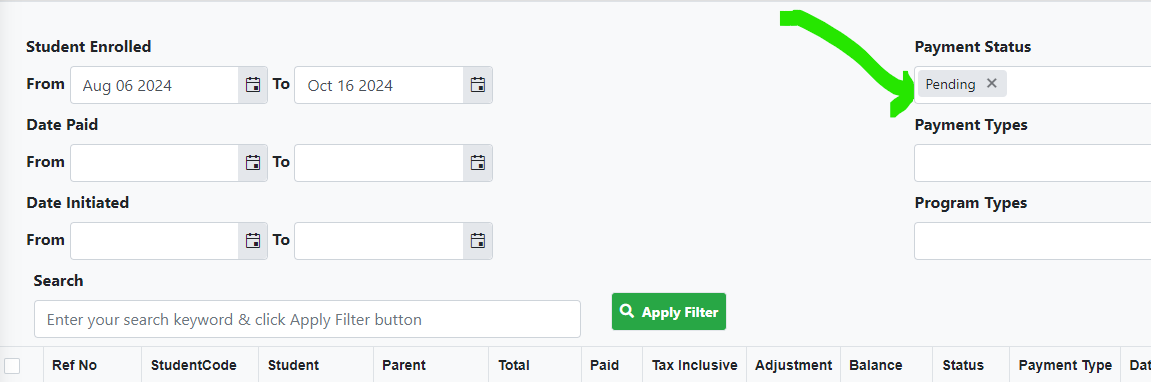The height and width of the screenshot is (382, 1151).
Task: Open calendar for Date Paid To field
Action: pyautogui.click(x=478, y=163)
